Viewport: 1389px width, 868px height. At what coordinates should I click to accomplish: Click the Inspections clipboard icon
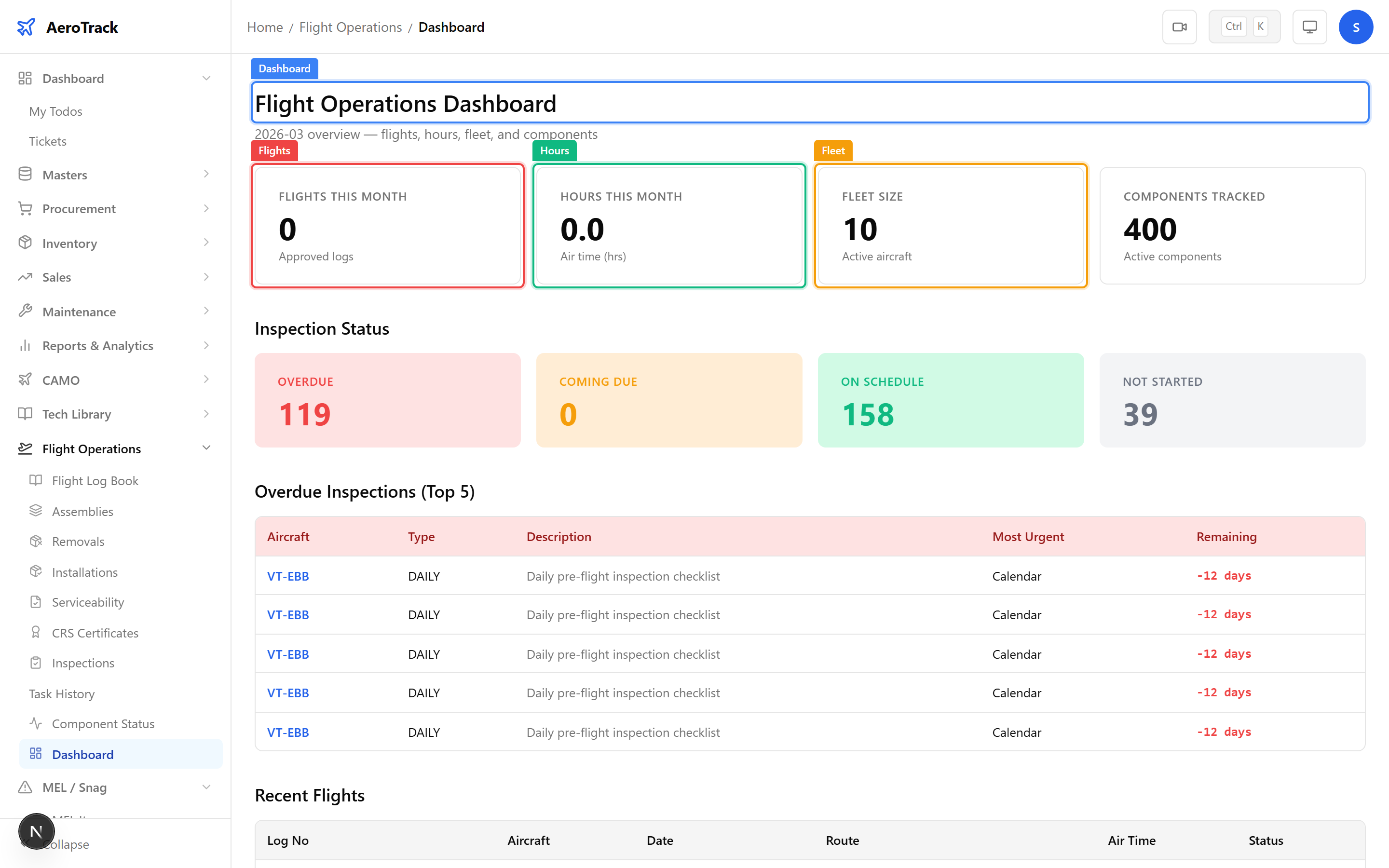pyautogui.click(x=36, y=663)
